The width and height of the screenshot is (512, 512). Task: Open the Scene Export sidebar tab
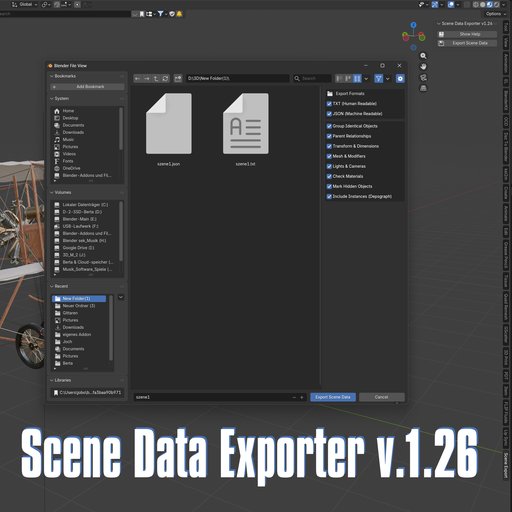506,465
